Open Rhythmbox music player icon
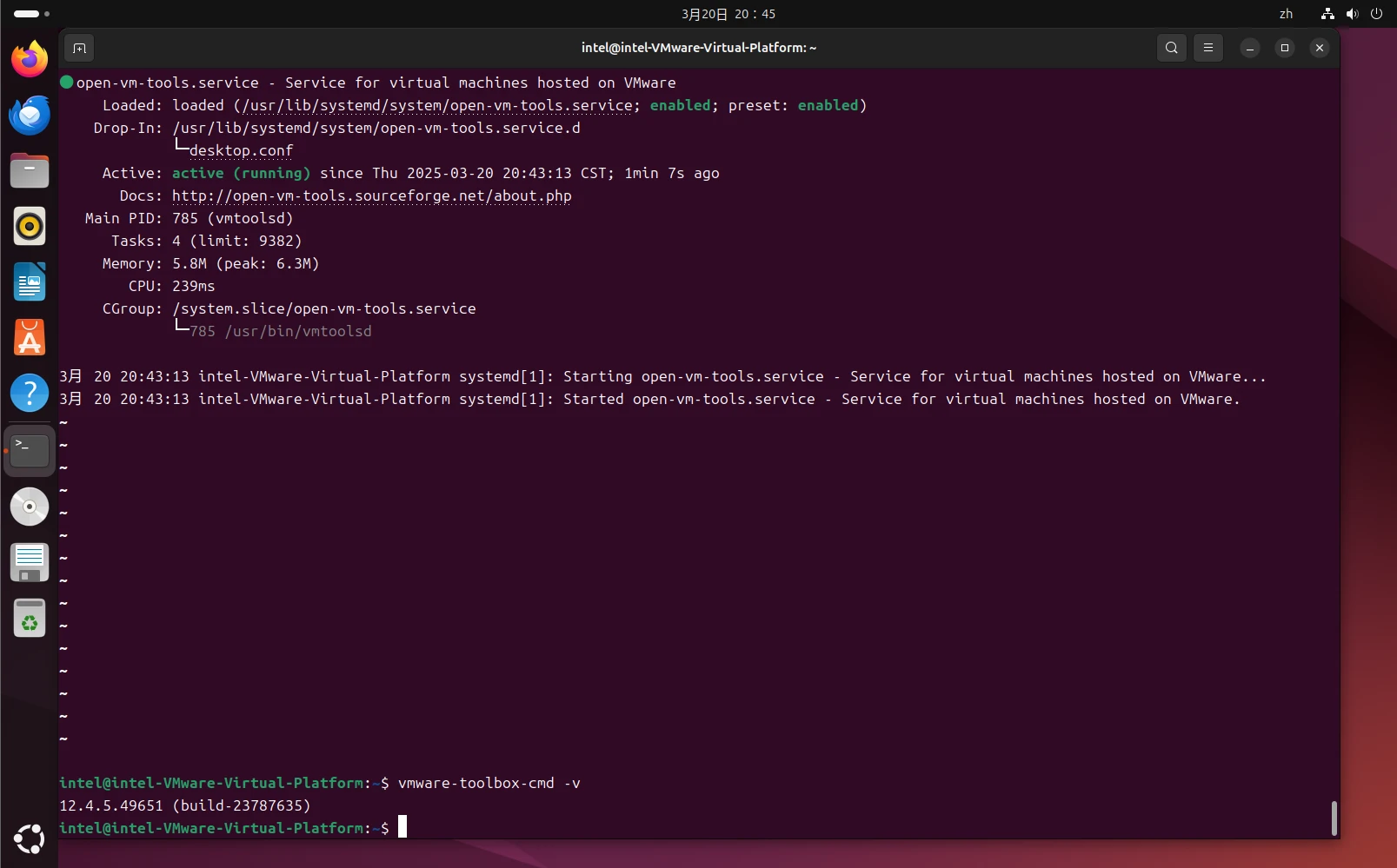 click(x=30, y=226)
